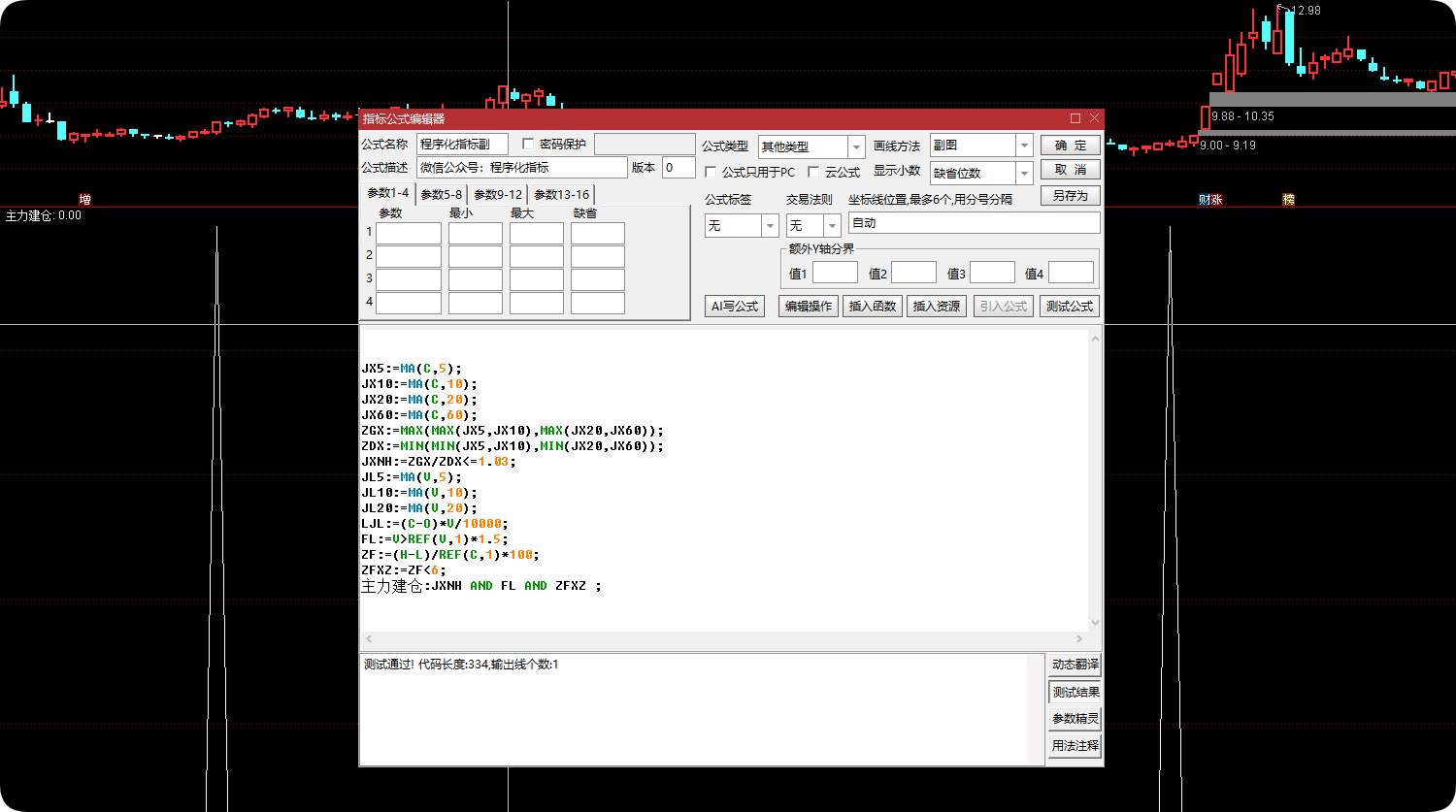Click code editor scroll-right arrow
Viewport: 1456px width, 812px height.
(x=1079, y=638)
